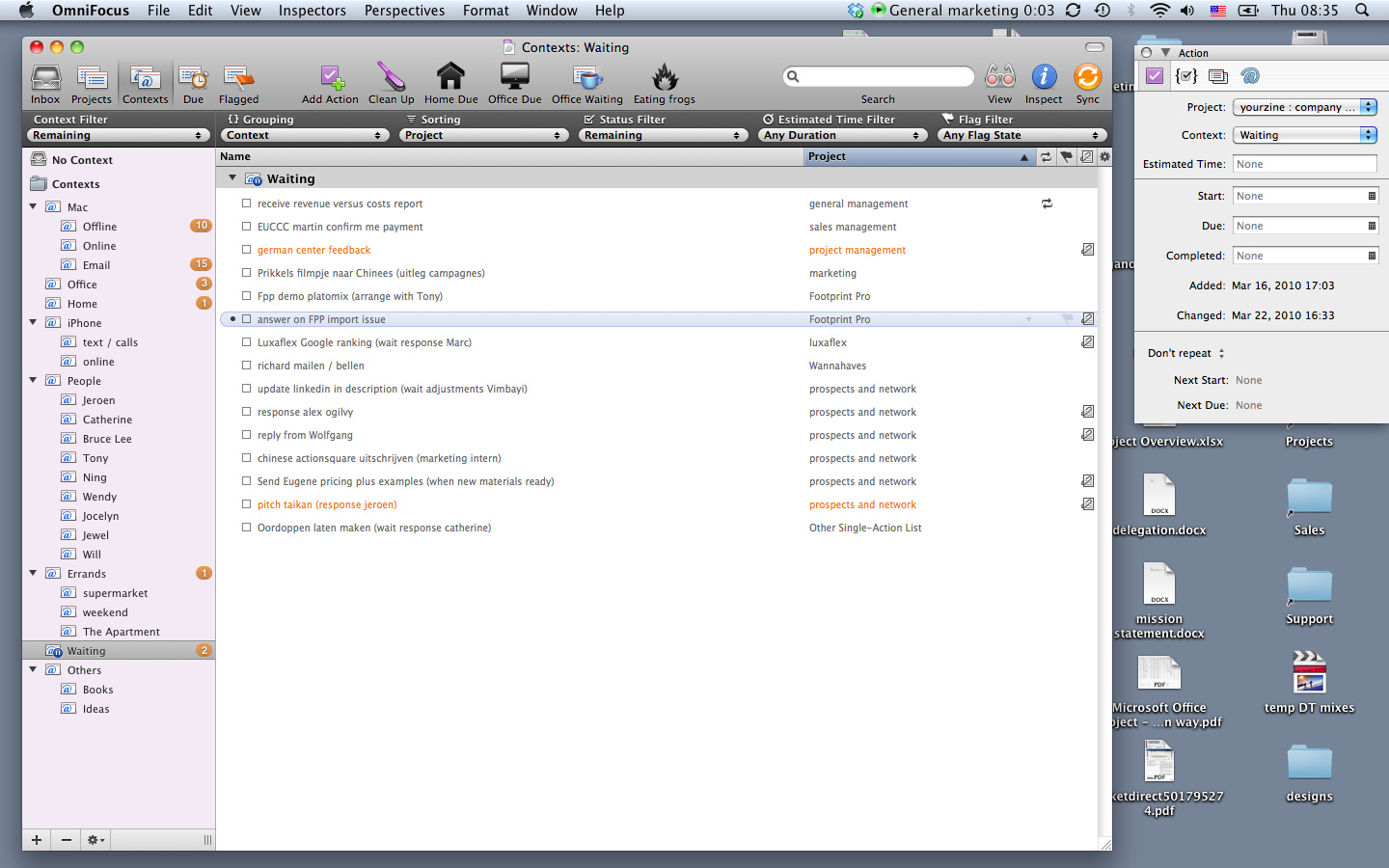Collapse the People context group
The image size is (1389, 868).
(34, 380)
